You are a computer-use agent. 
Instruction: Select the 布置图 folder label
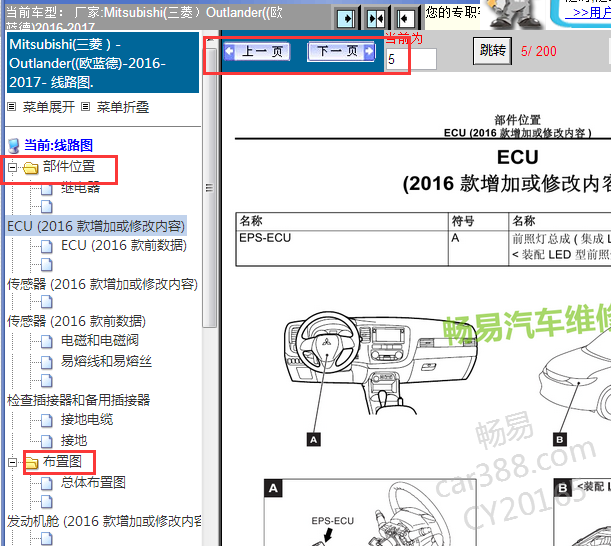[x=62, y=461]
